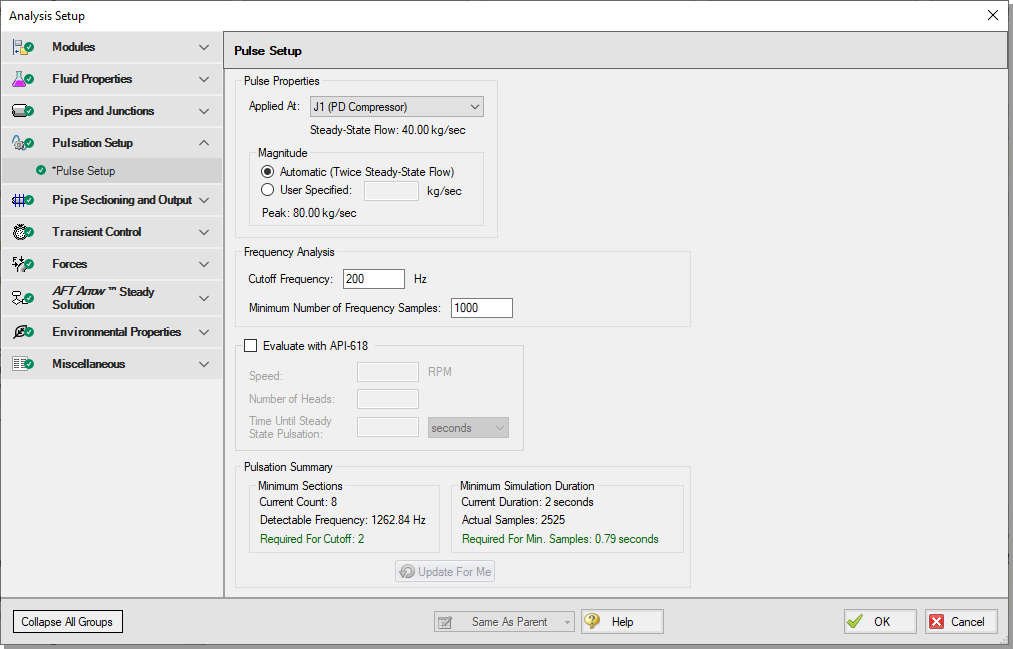Select Automatic (Twice Steady-State Flow) magnitude
Viewport: 1013px width, 649px height.
coord(267,172)
